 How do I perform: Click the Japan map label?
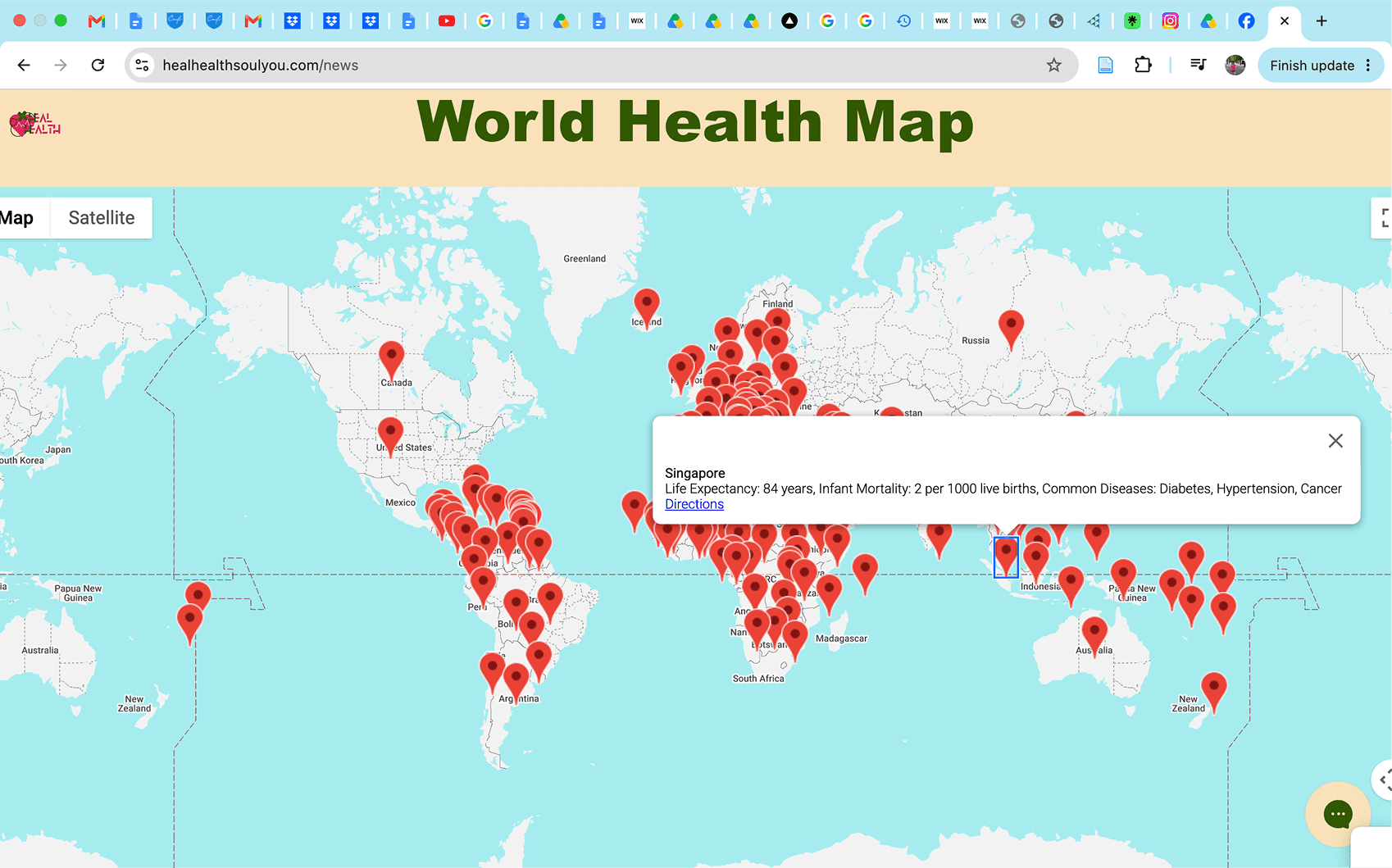(x=58, y=449)
